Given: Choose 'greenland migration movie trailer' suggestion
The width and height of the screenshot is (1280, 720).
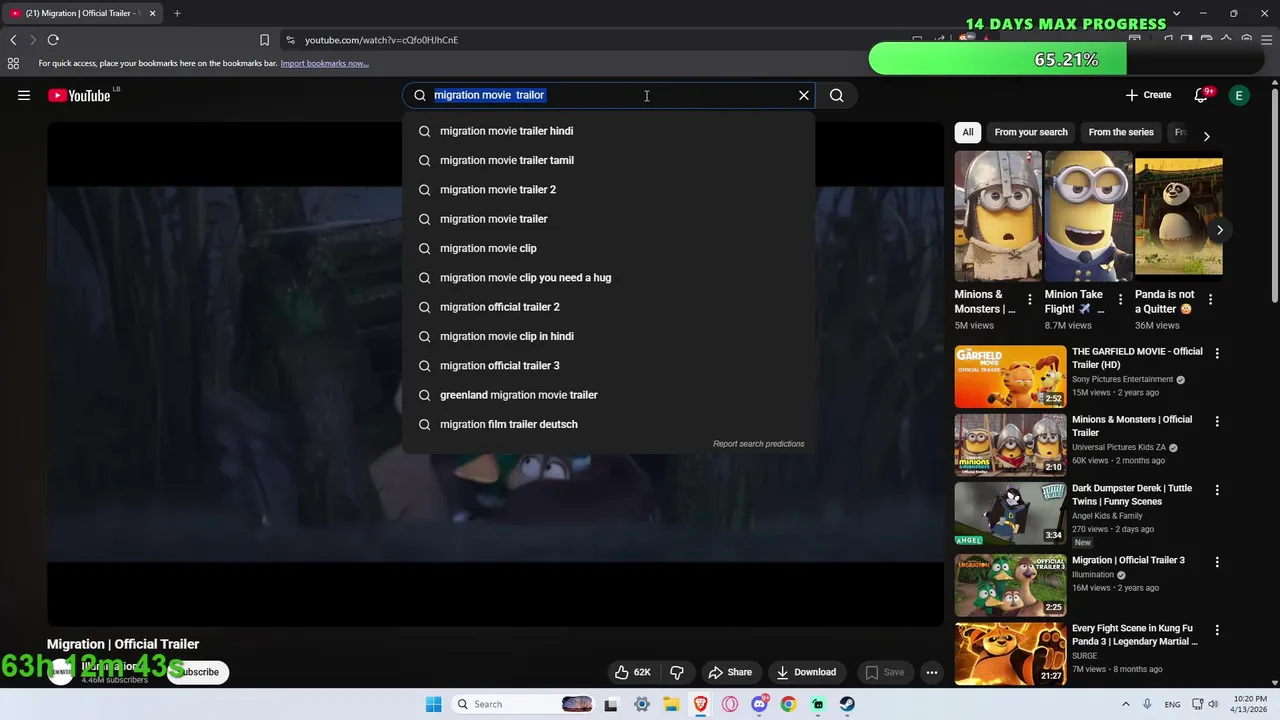Looking at the screenshot, I should point(608,395).
